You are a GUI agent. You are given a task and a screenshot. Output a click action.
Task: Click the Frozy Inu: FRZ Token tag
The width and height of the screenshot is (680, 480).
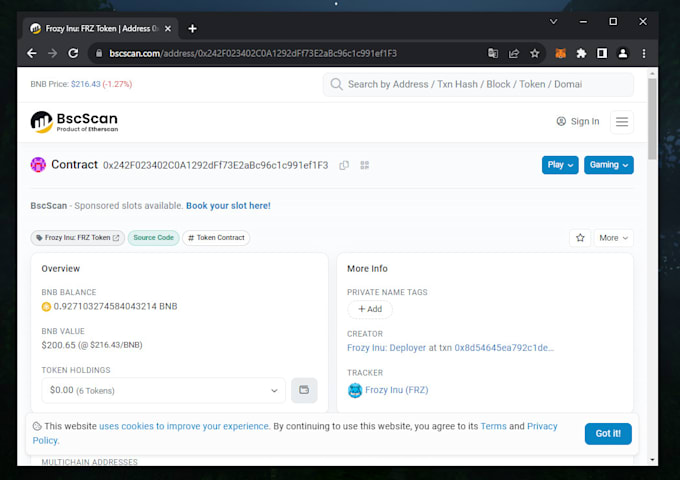tap(78, 238)
